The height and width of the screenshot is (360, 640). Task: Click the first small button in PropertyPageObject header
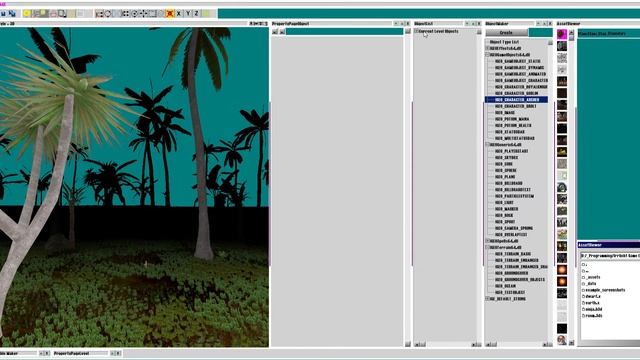275,31
